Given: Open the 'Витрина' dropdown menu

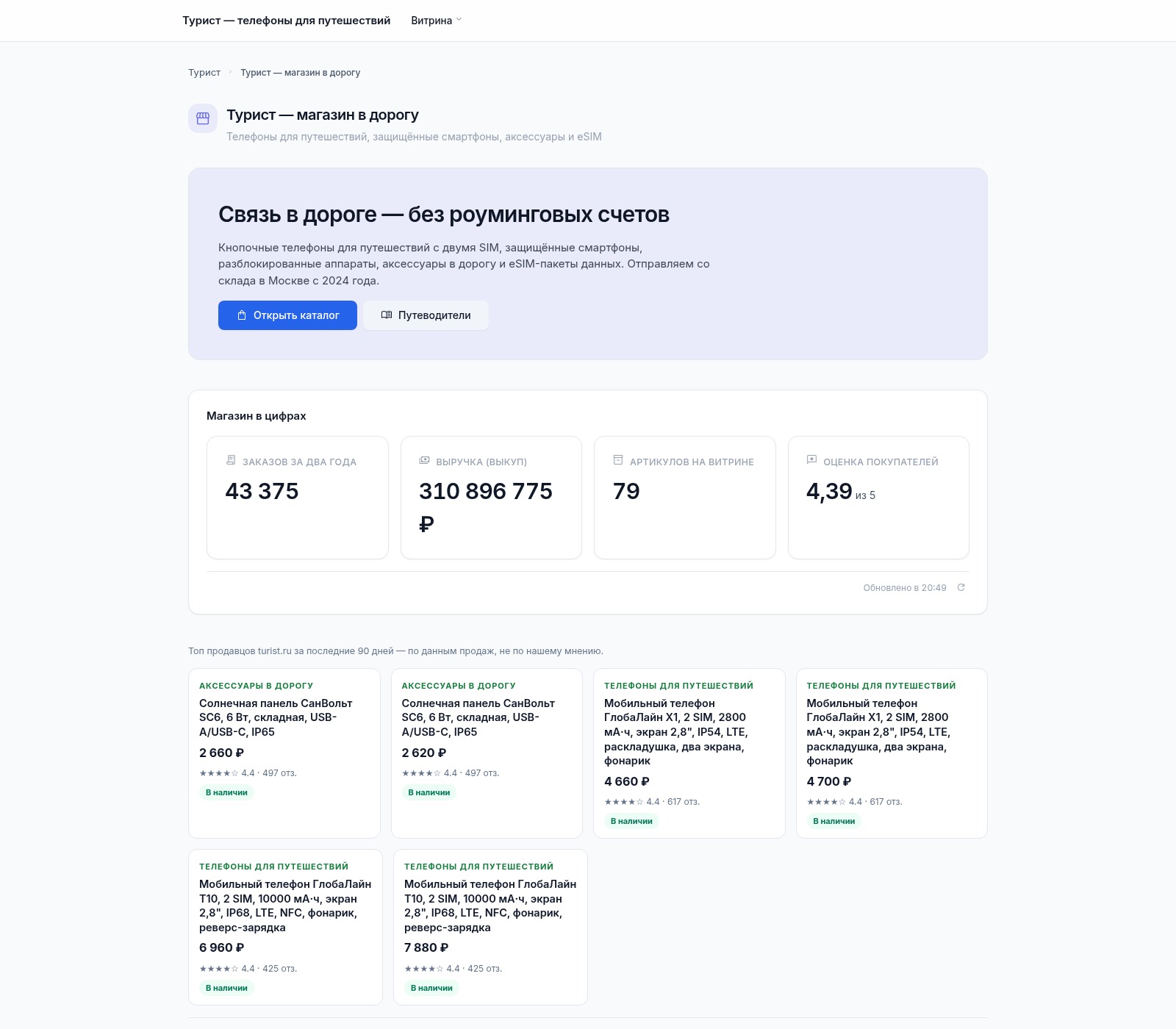Looking at the screenshot, I should tap(437, 21).
